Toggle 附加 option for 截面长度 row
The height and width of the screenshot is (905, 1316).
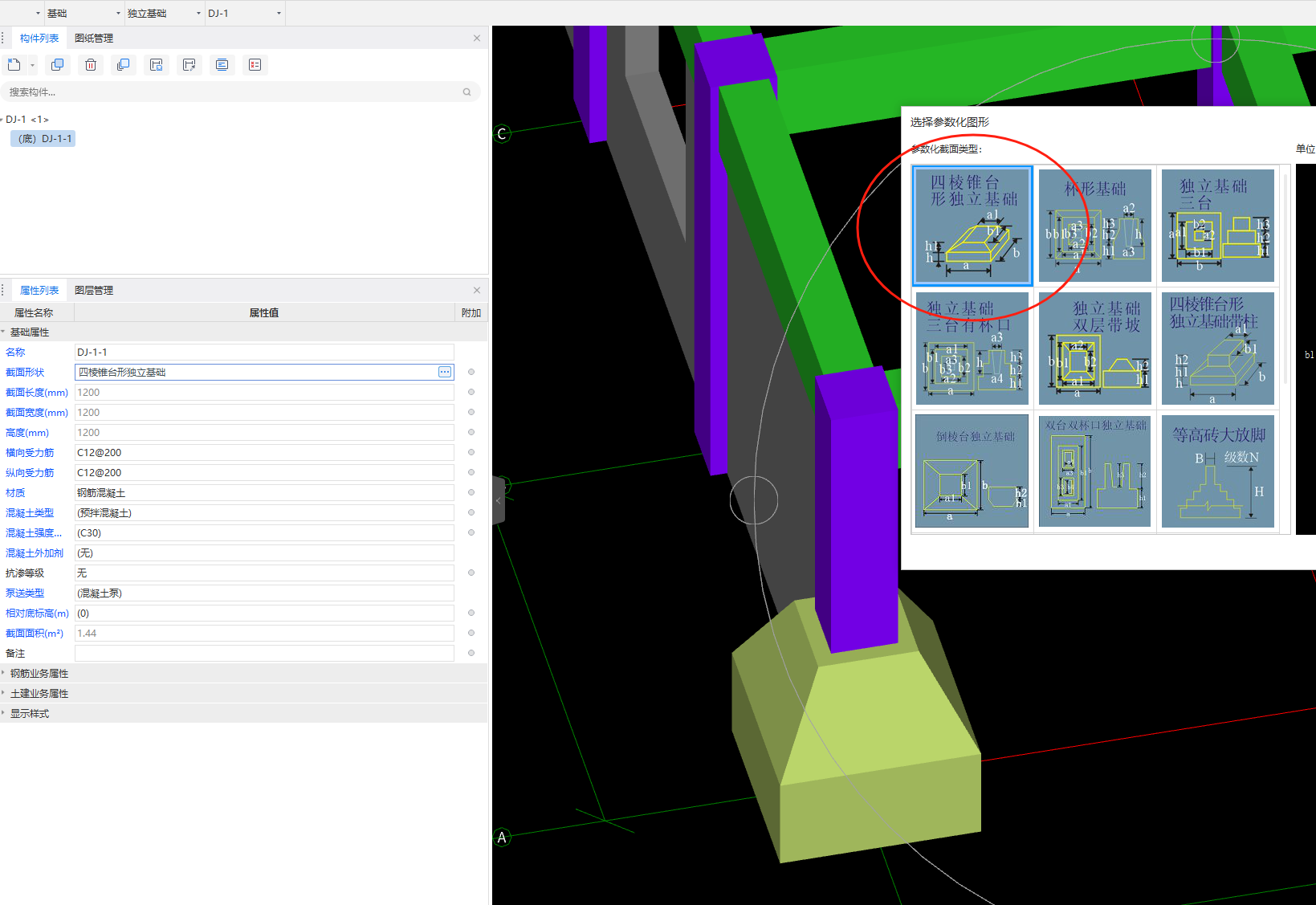tap(471, 392)
